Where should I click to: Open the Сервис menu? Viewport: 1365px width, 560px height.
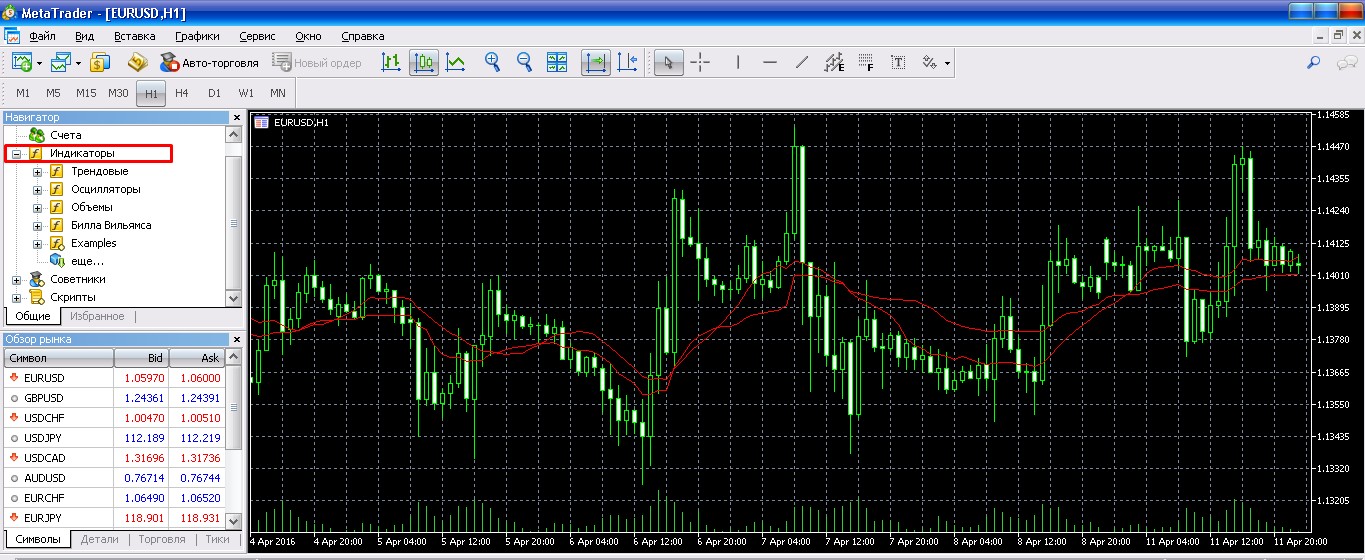point(258,36)
